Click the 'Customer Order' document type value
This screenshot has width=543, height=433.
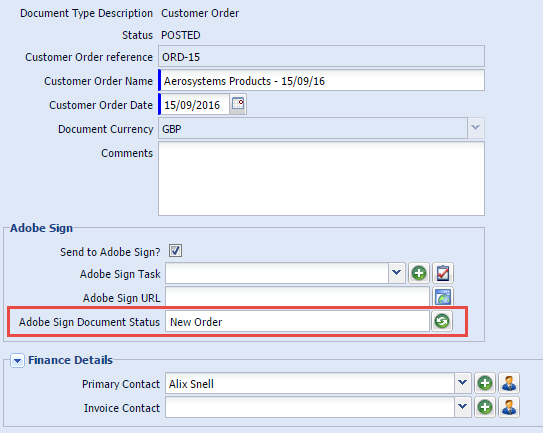point(200,13)
